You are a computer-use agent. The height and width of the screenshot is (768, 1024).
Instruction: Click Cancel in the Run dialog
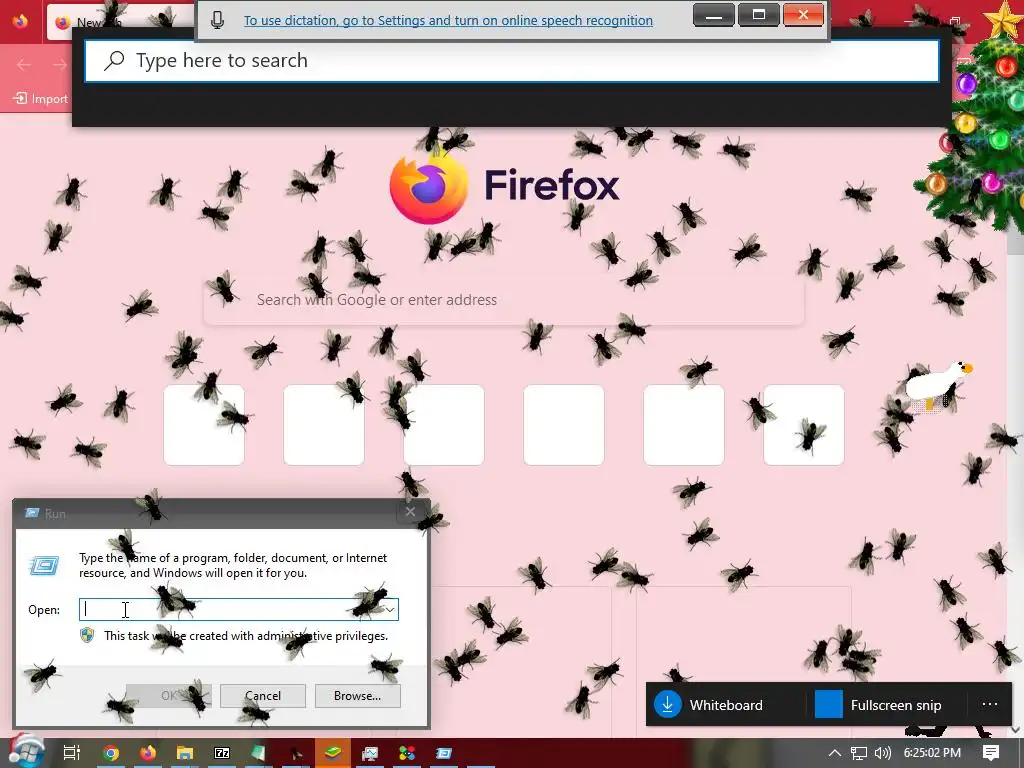pos(263,696)
